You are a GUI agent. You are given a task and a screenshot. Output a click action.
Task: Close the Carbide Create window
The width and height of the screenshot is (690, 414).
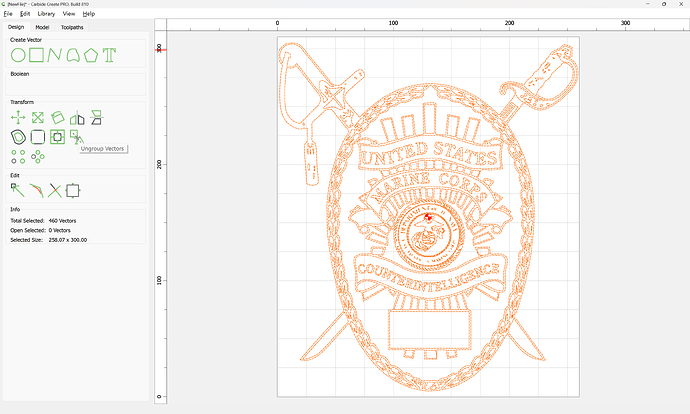point(681,4)
